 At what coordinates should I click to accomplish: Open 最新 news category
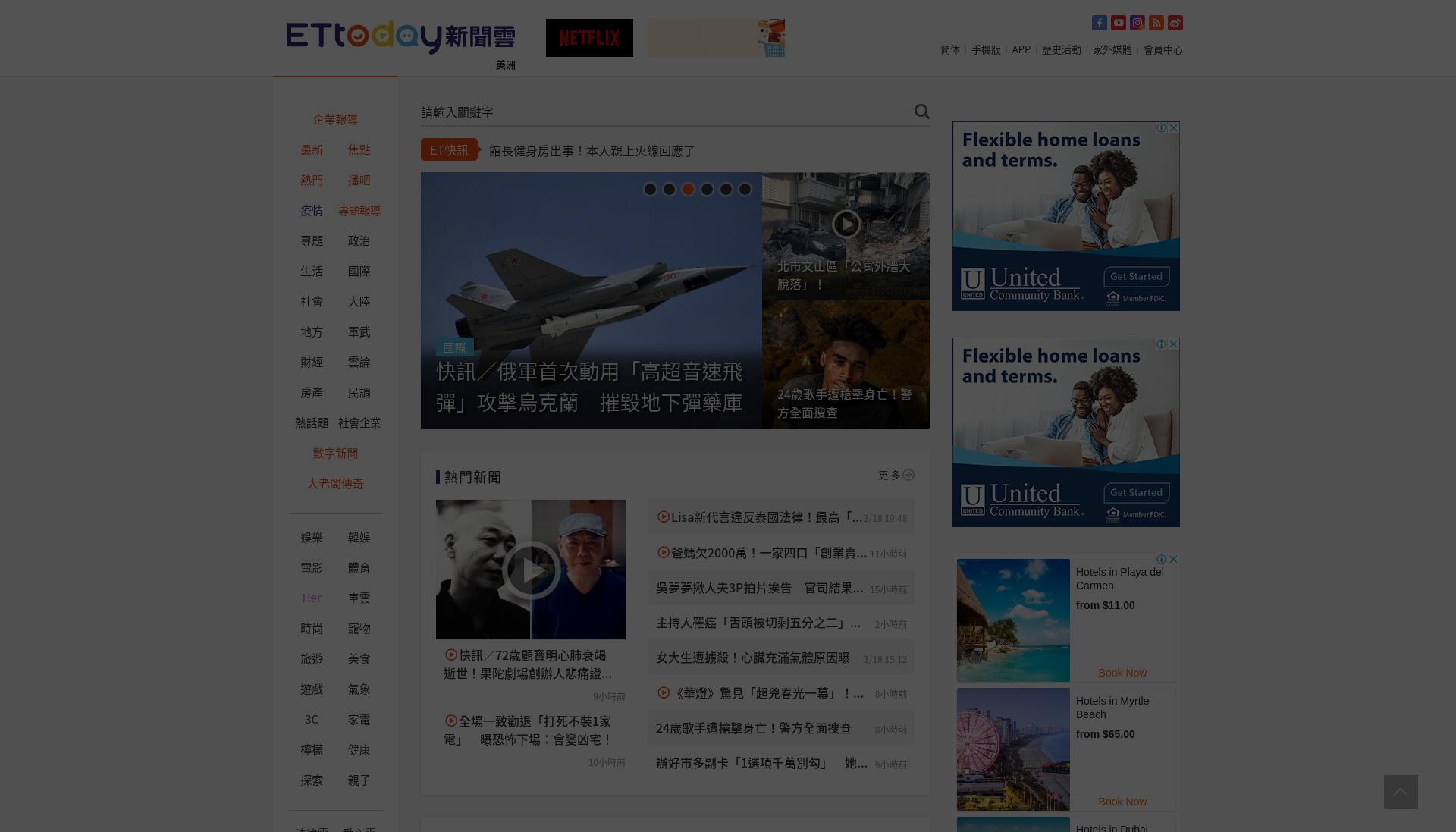312,149
